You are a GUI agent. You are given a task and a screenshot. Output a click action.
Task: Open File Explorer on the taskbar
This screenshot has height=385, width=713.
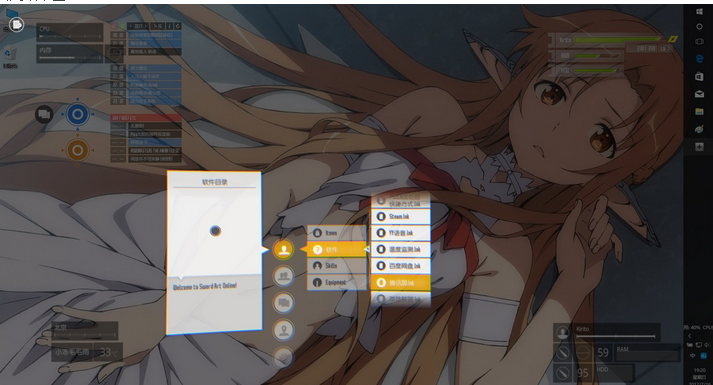(699, 112)
